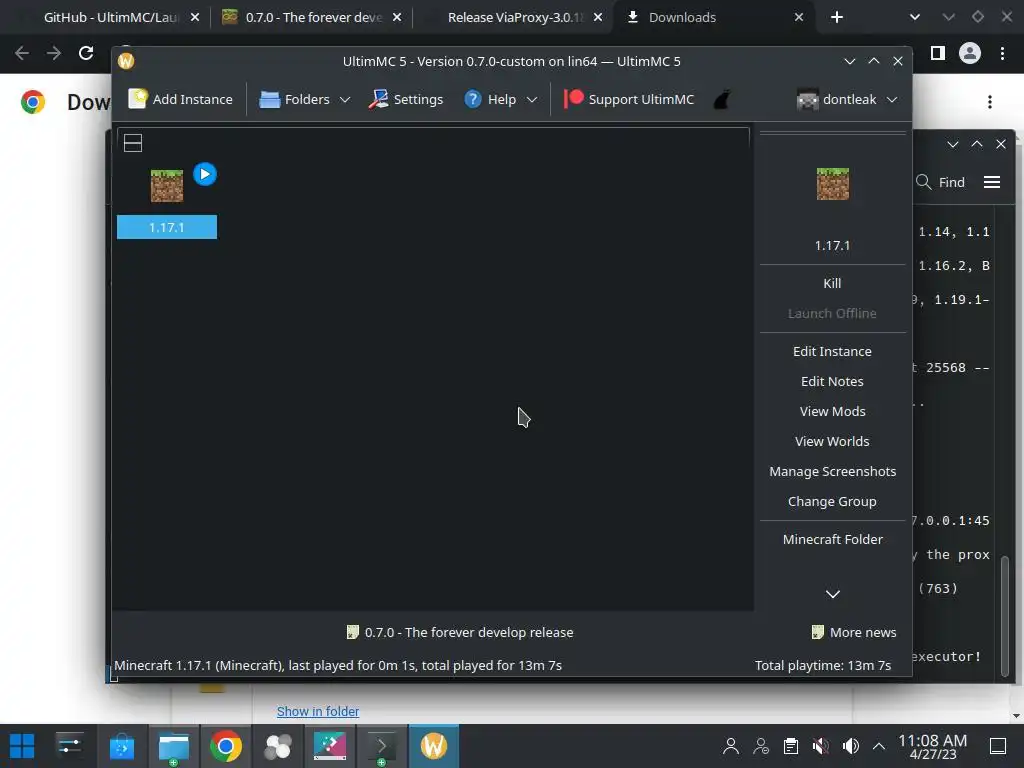1024x768 pixels.
Task: Open the terminal icon in taskbar
Action: click(381, 746)
